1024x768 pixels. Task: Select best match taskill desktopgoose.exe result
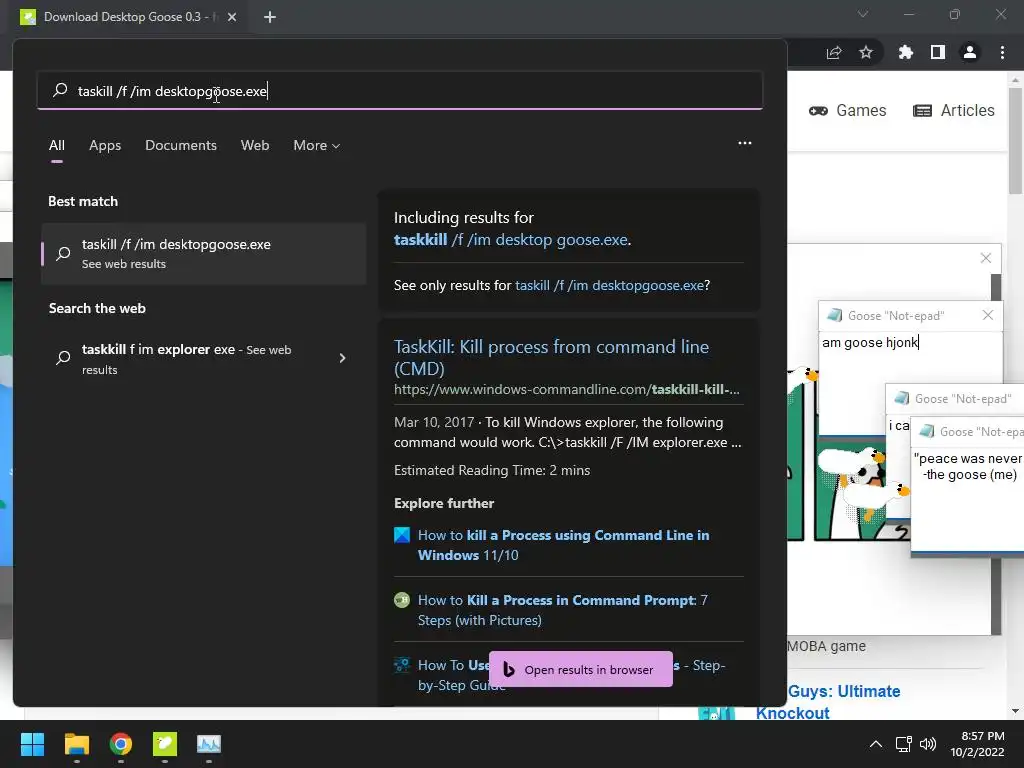pos(203,253)
